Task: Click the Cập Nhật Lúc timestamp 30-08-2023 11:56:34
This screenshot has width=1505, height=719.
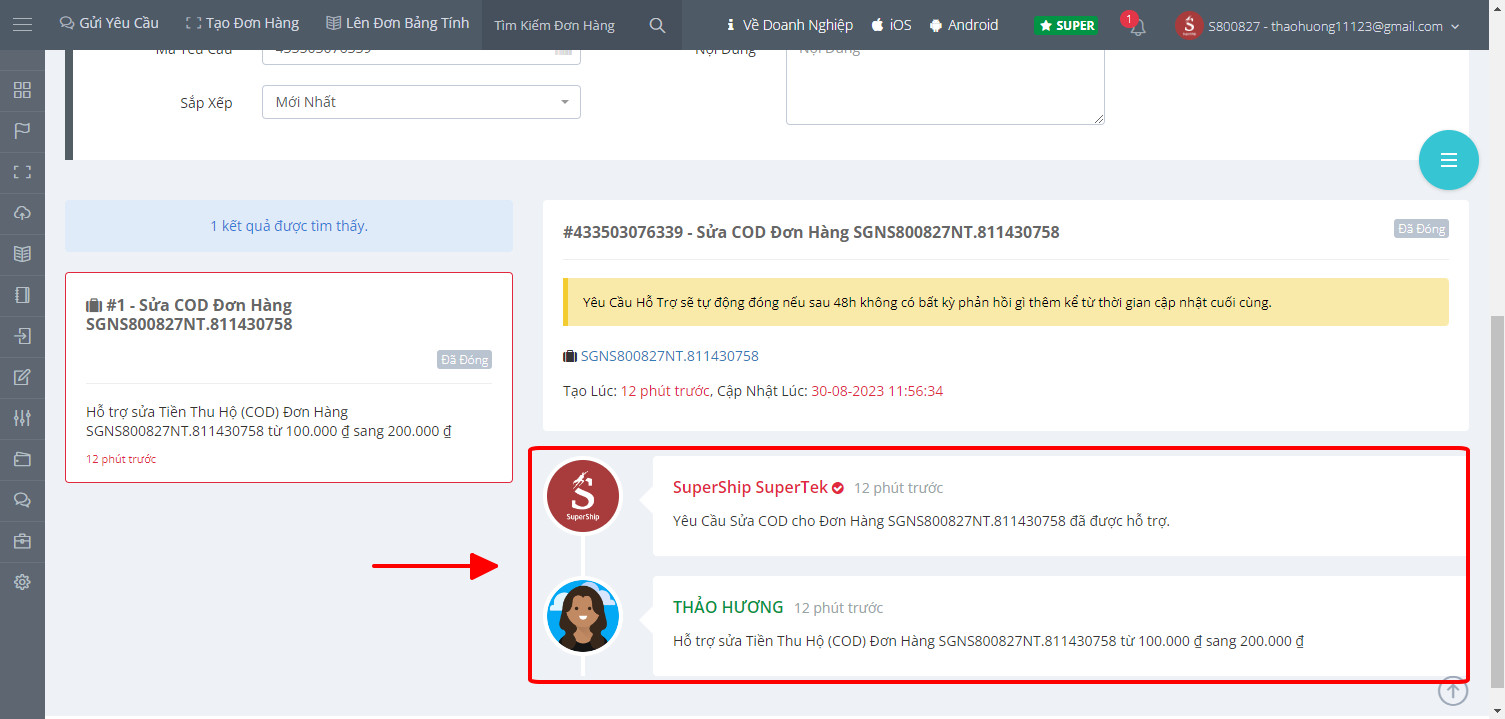Action: [x=877, y=391]
